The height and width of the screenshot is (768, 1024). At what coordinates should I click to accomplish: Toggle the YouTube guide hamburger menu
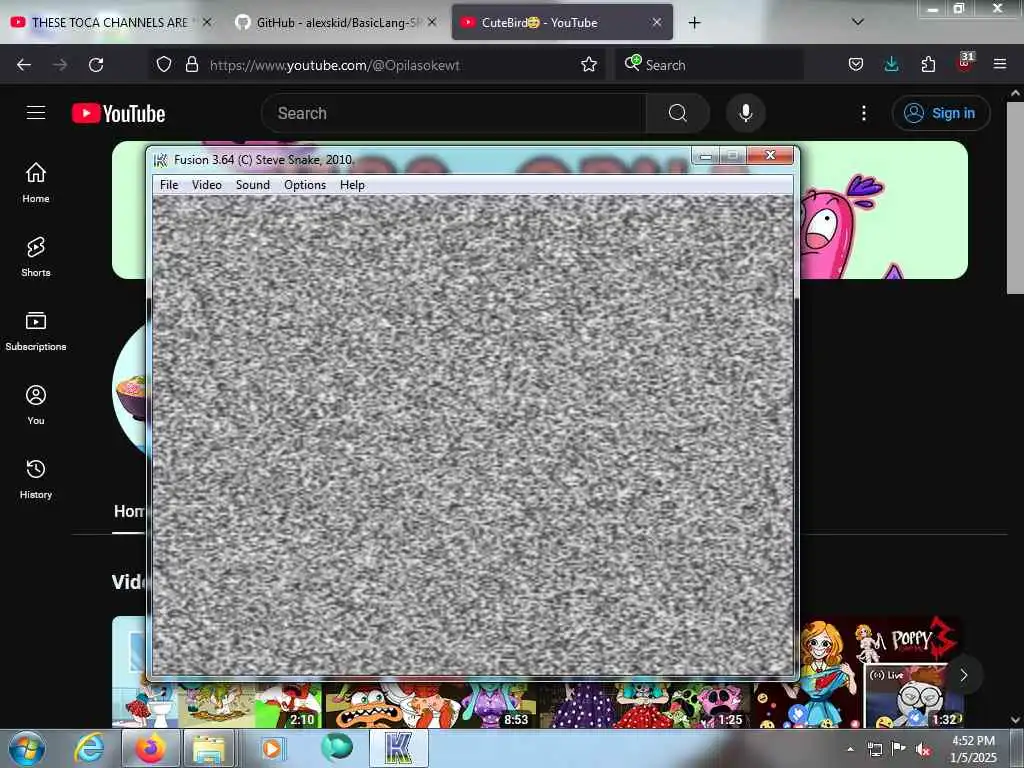tap(36, 113)
